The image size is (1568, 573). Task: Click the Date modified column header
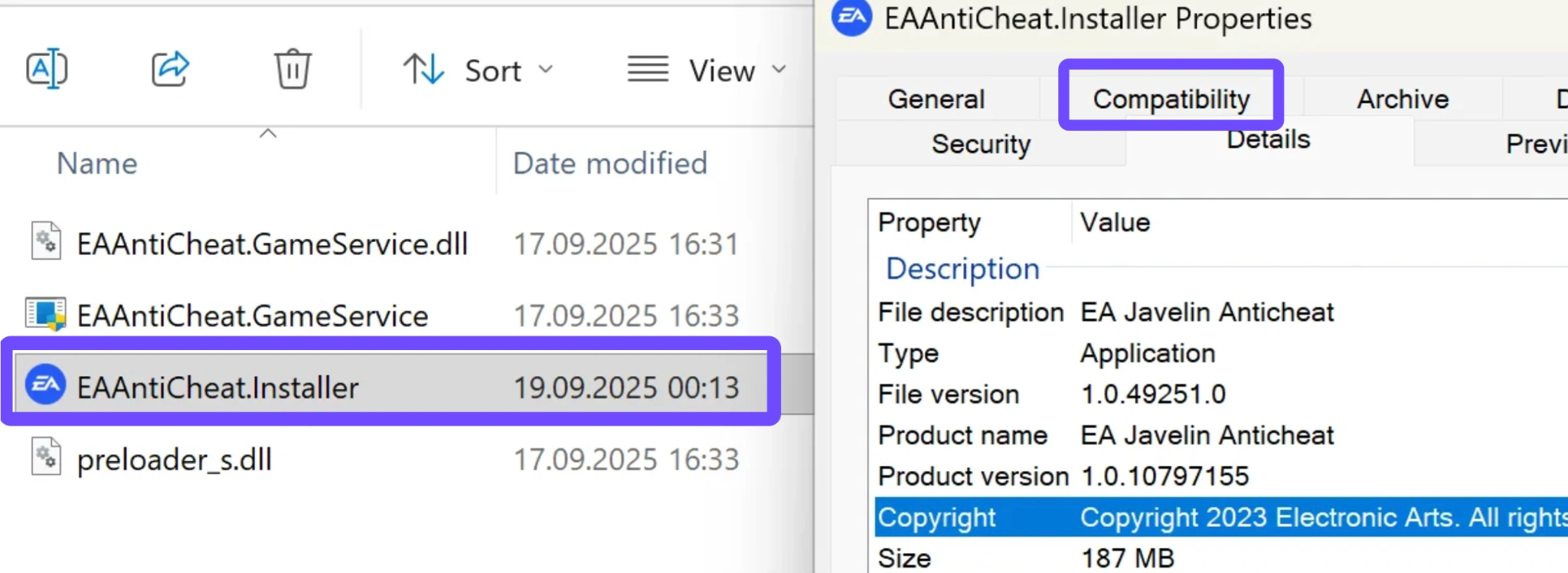[x=610, y=163]
